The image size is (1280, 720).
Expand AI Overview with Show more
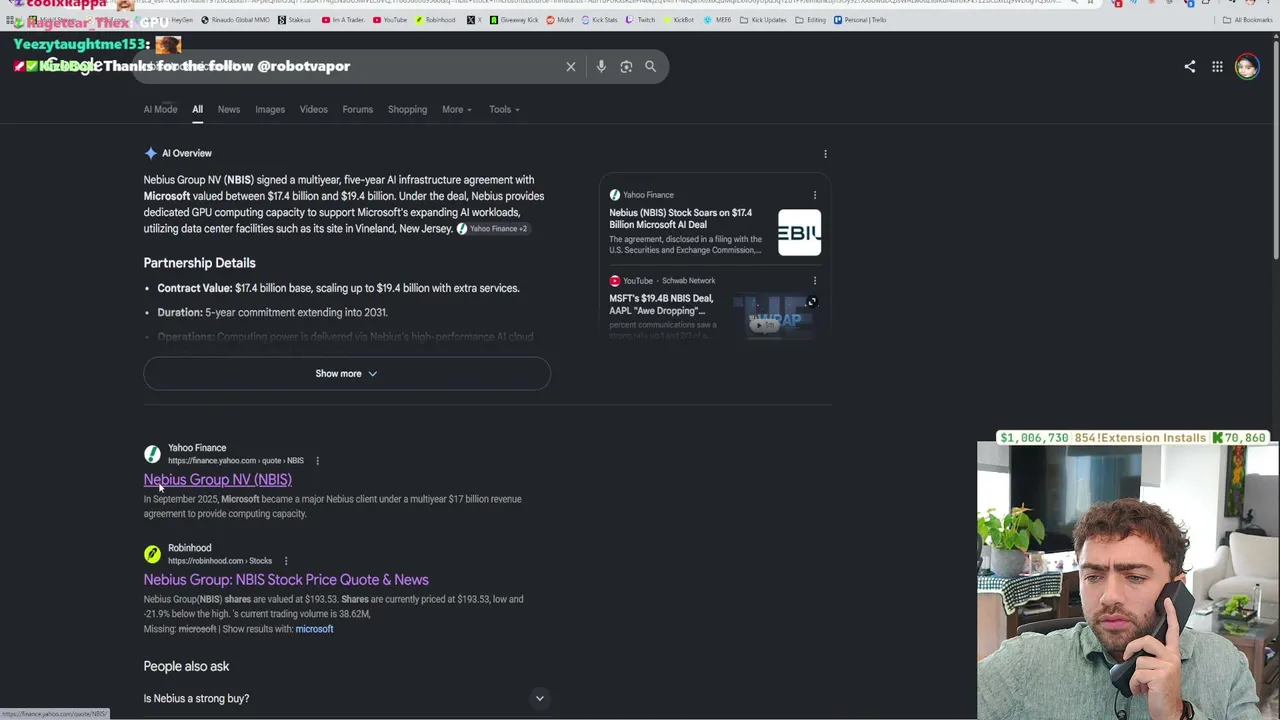point(346,374)
